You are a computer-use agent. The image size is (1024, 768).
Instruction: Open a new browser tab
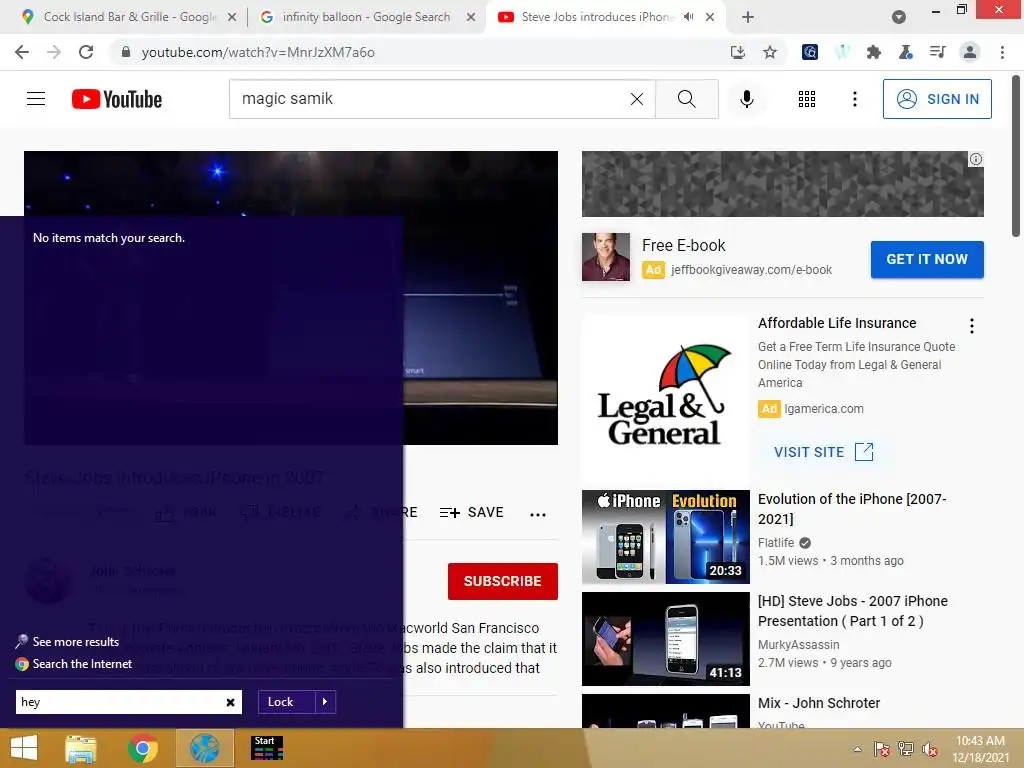(x=748, y=17)
